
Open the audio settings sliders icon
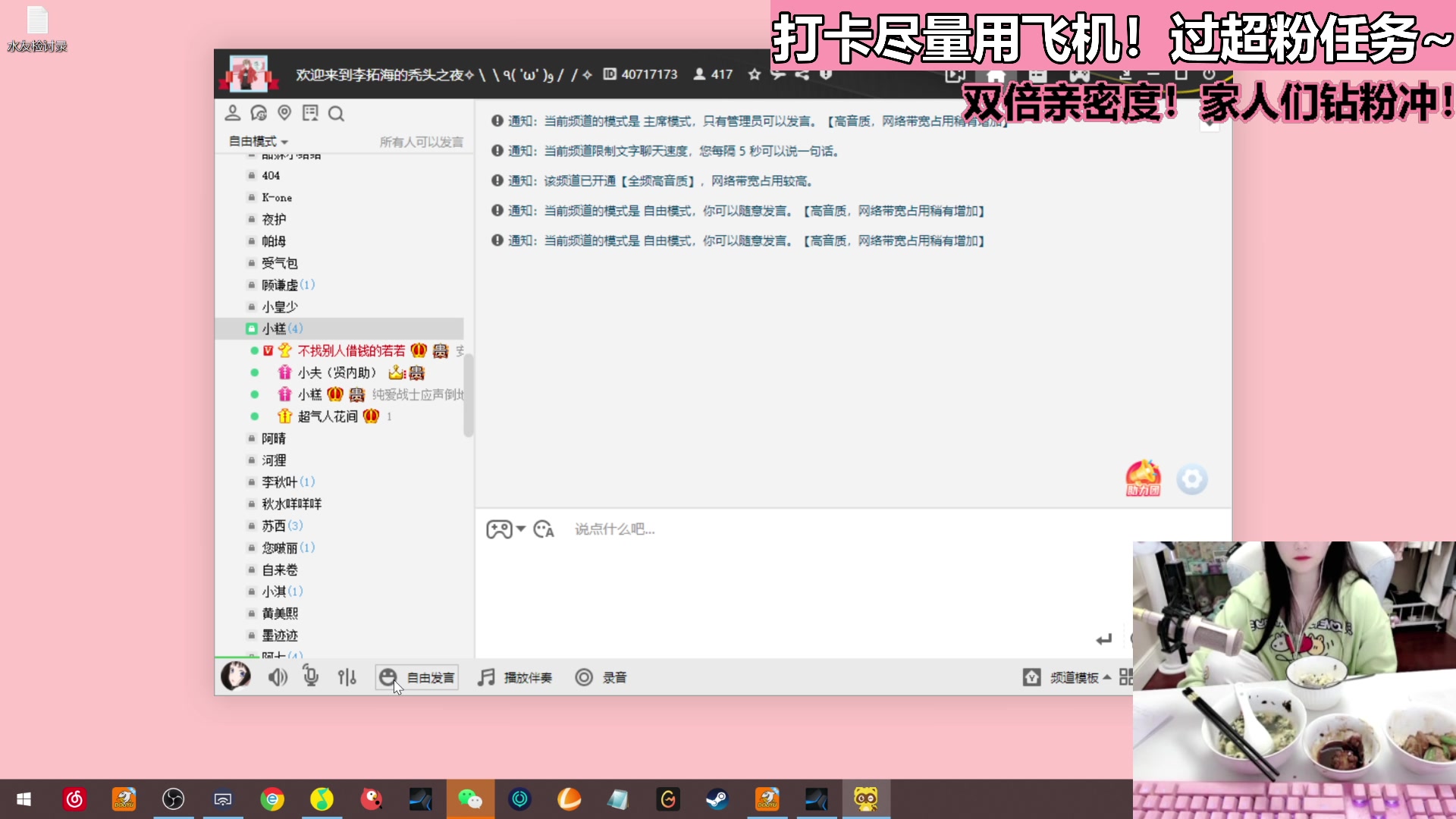[347, 676]
